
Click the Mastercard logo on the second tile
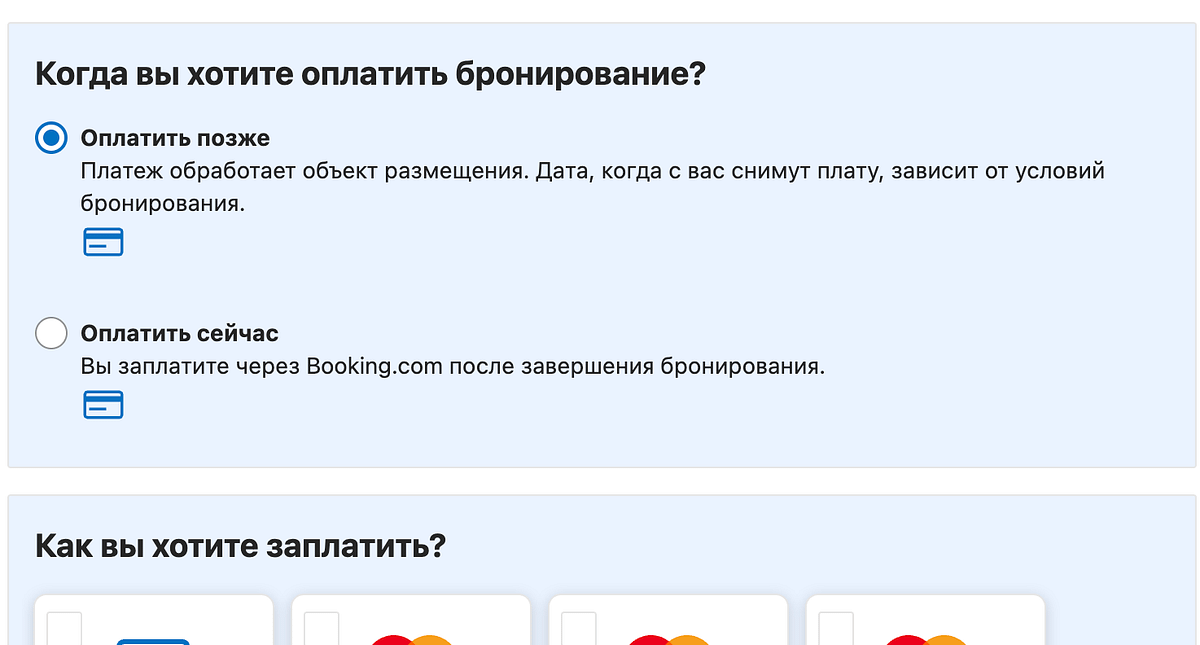(x=411, y=639)
